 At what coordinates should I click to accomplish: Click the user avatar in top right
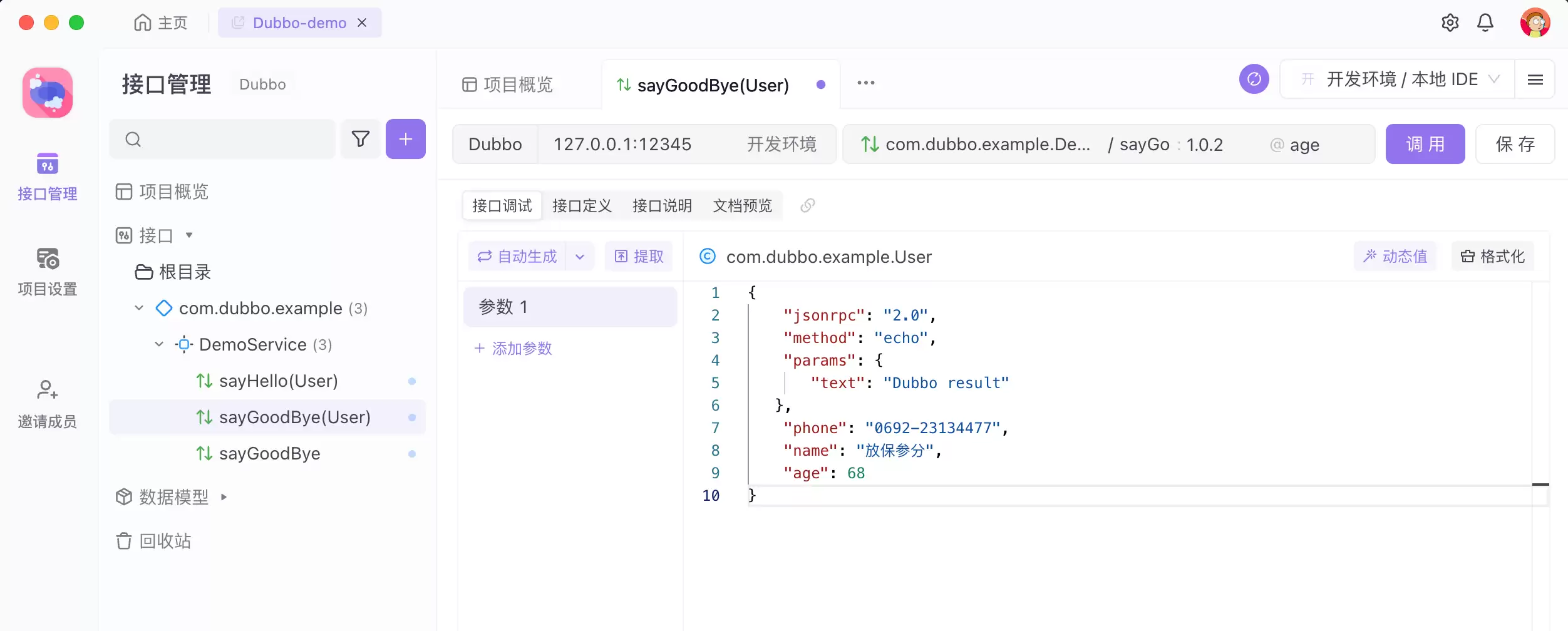1535,23
